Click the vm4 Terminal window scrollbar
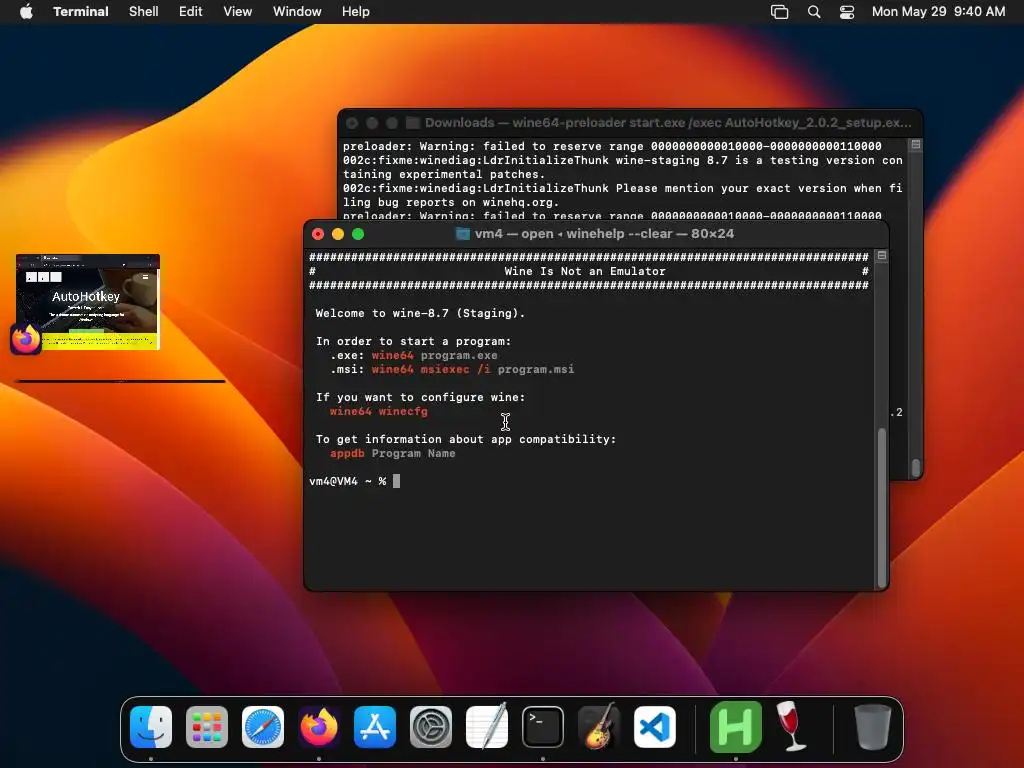 pos(882,507)
